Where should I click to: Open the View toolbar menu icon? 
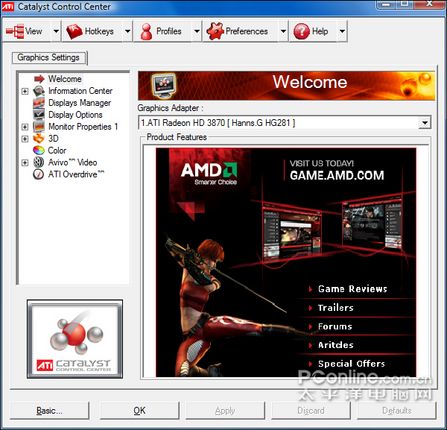pos(15,31)
